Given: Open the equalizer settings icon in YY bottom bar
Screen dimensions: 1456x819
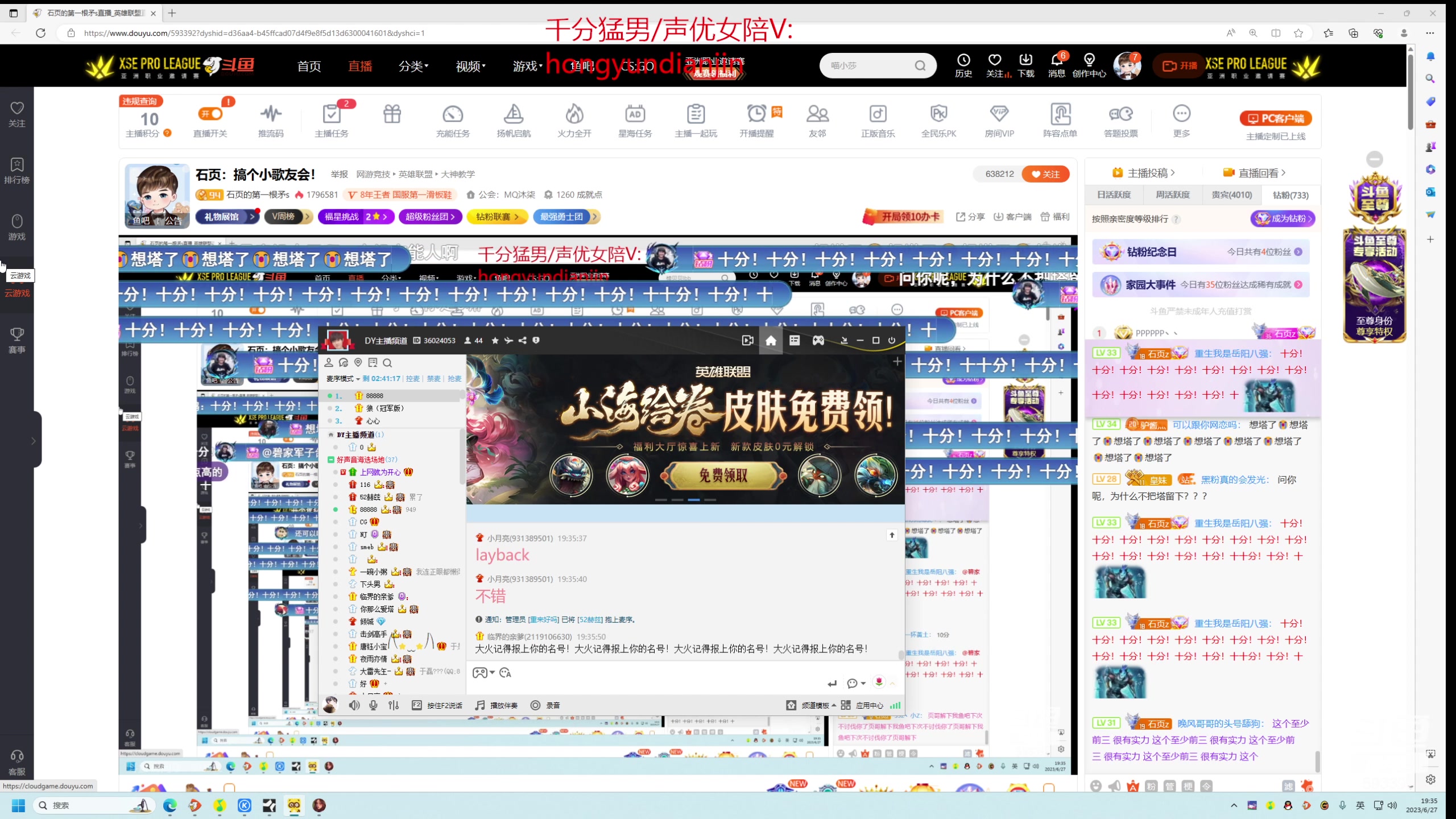Looking at the screenshot, I should (394, 705).
